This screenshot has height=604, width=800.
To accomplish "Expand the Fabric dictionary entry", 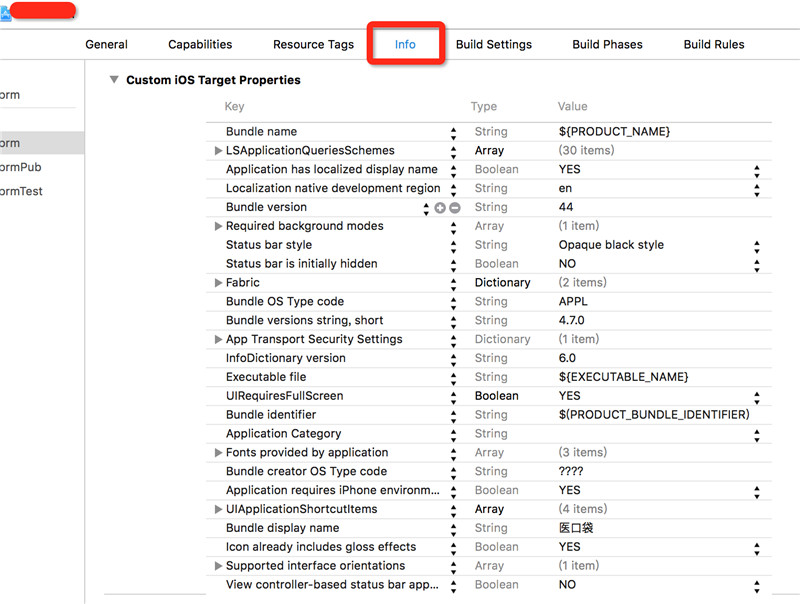I will coord(218,283).
